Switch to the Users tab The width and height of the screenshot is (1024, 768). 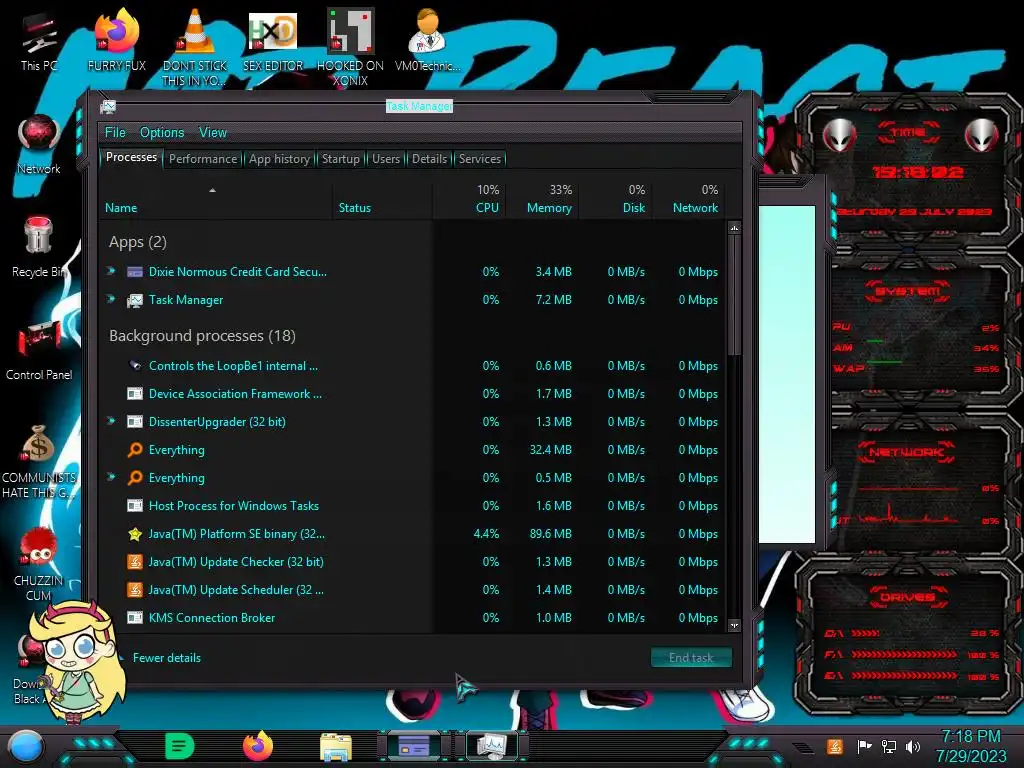pyautogui.click(x=386, y=159)
